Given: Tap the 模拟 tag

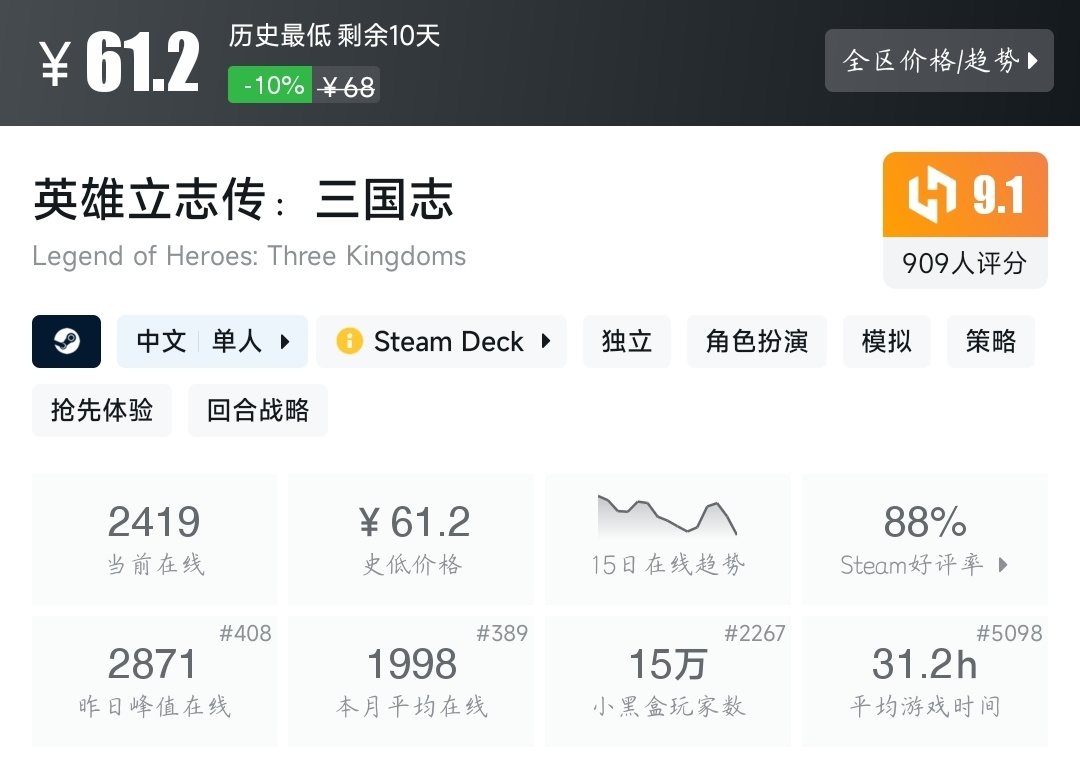Looking at the screenshot, I should pos(887,341).
